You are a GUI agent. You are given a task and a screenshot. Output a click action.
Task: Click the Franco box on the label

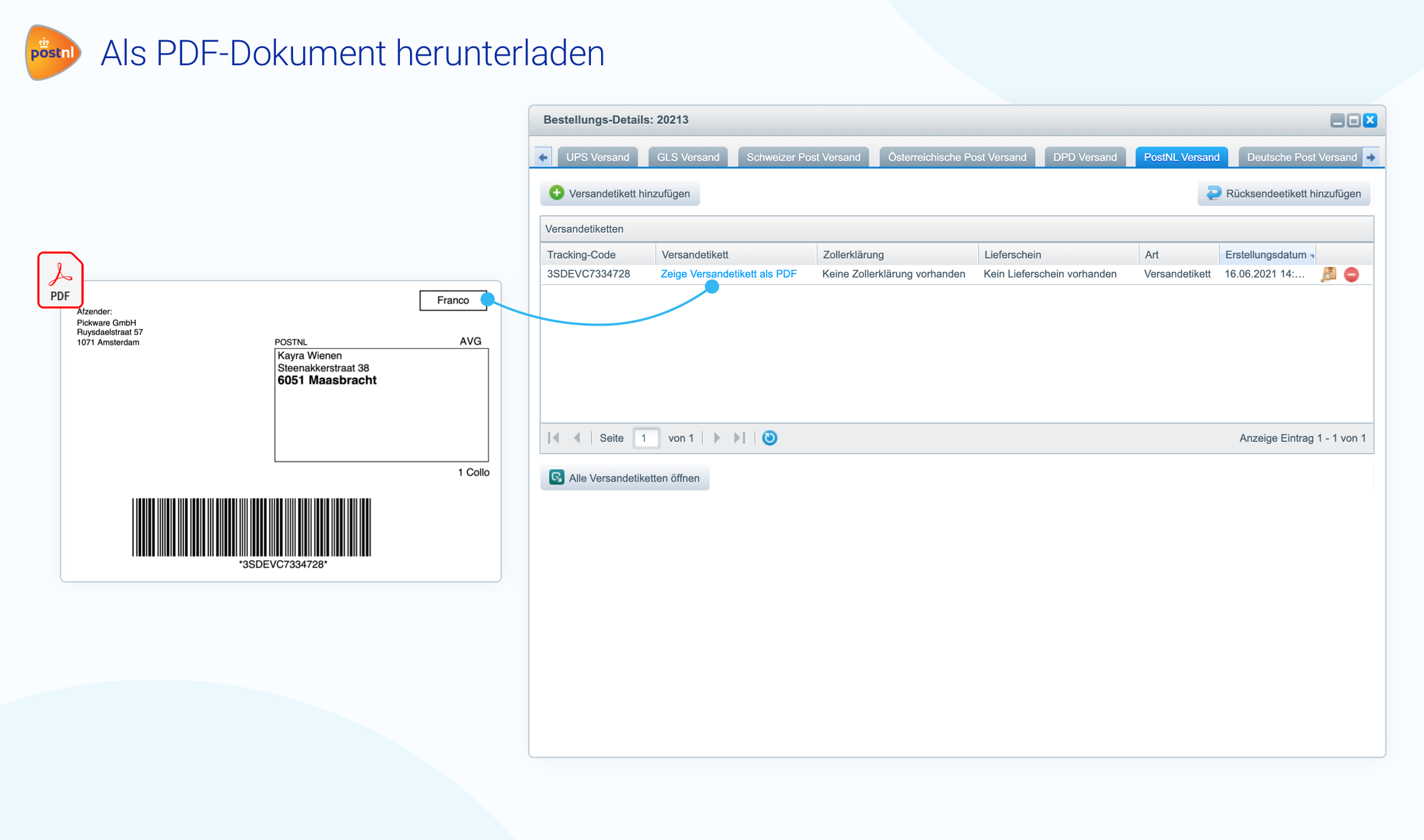(453, 300)
